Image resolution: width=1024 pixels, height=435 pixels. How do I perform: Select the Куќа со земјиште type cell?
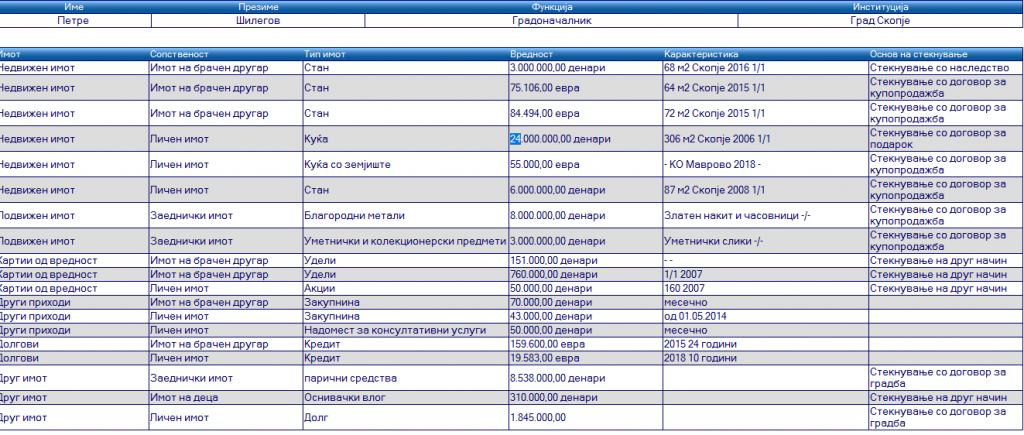[x=406, y=165]
